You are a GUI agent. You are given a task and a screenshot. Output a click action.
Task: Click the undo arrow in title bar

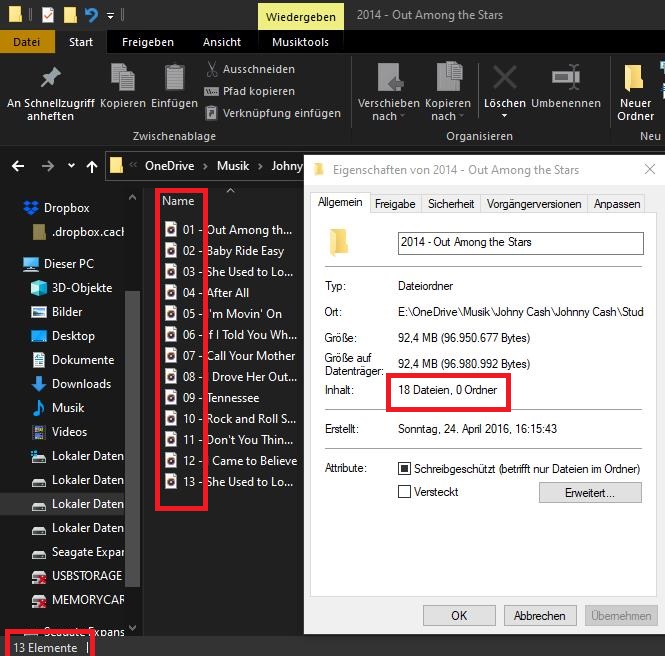pos(91,15)
